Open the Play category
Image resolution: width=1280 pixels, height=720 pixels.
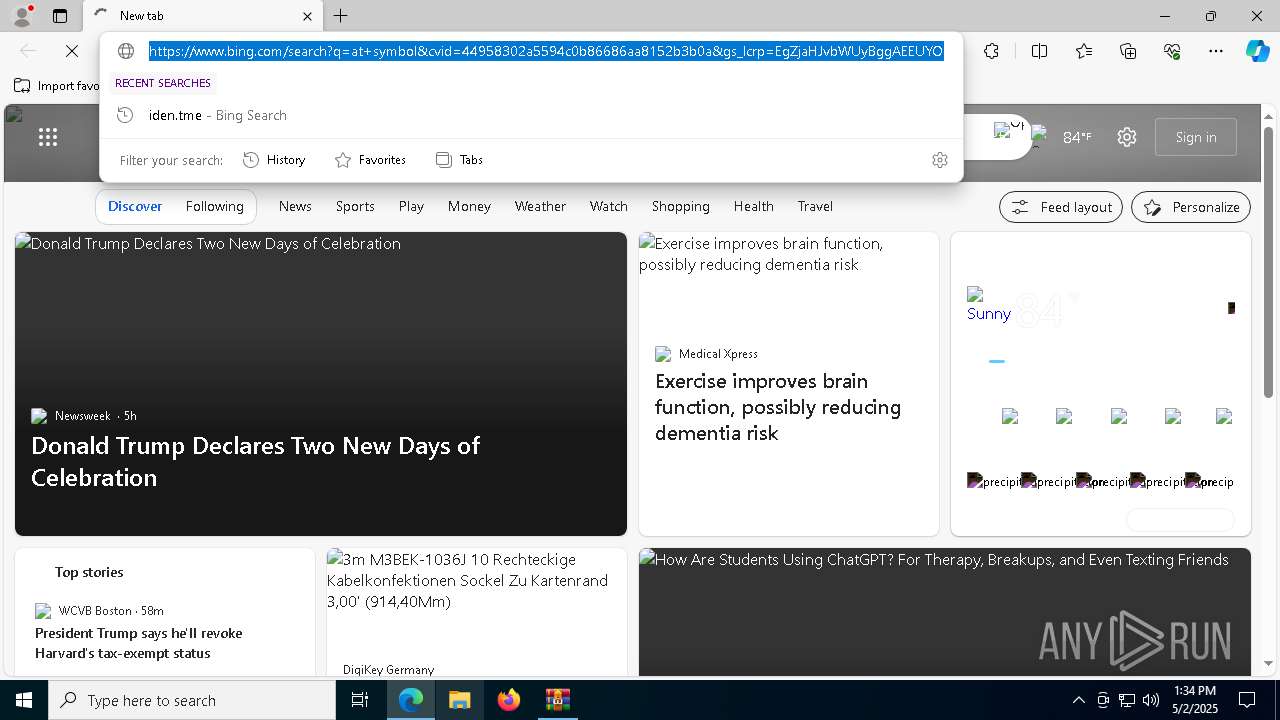[x=411, y=206]
